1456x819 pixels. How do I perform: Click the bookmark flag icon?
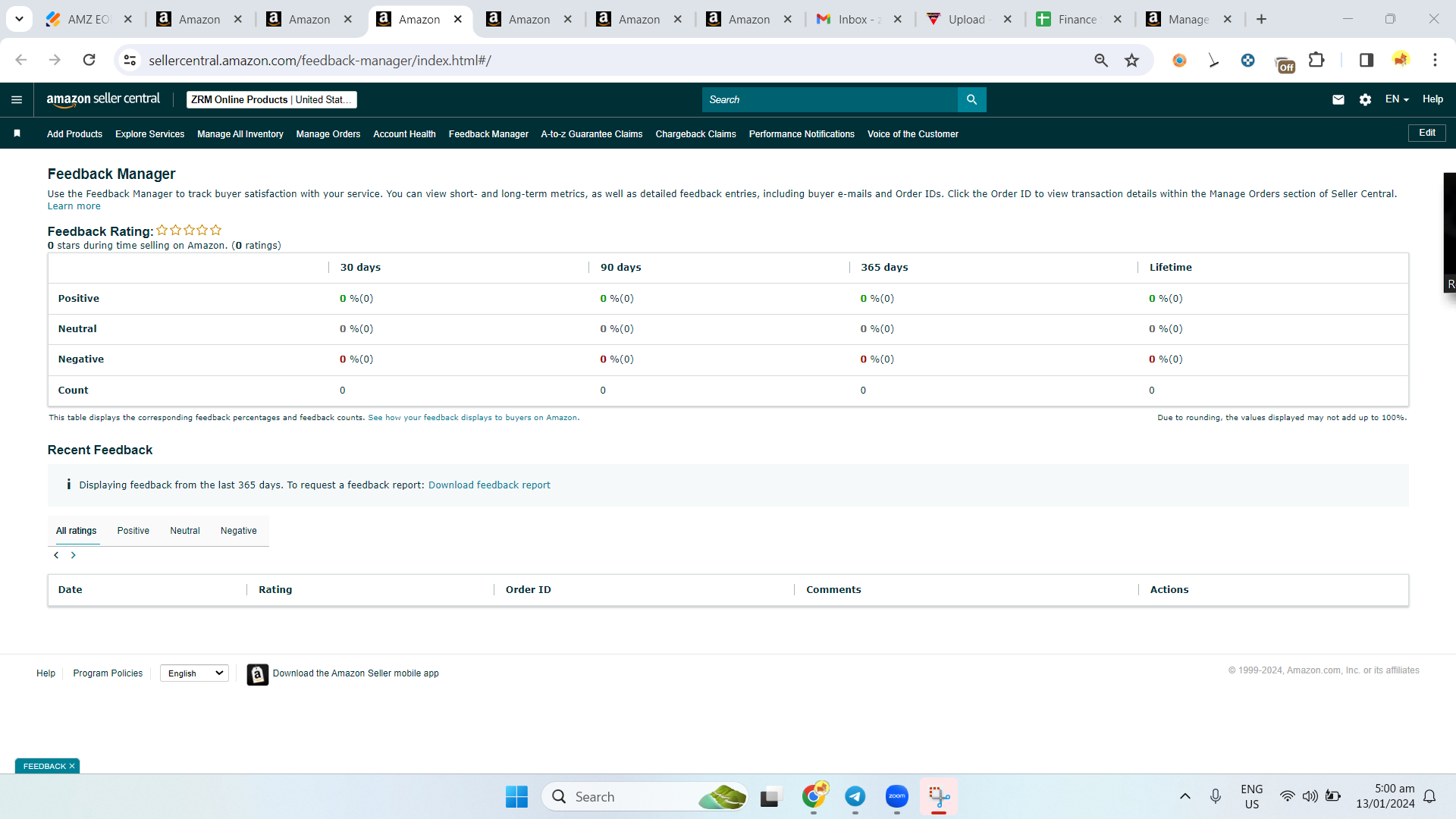coord(17,133)
